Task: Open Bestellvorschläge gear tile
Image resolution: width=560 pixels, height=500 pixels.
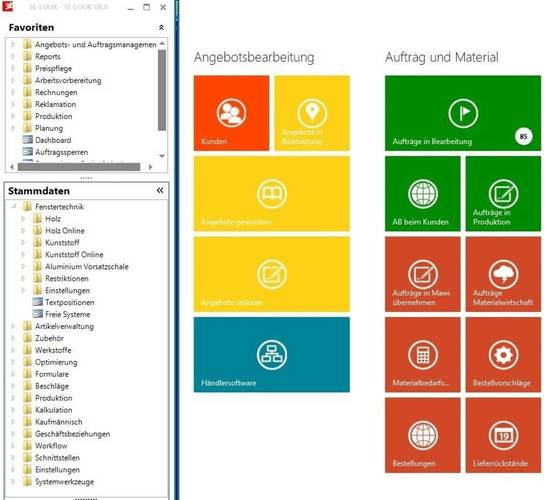Action: click(x=503, y=355)
